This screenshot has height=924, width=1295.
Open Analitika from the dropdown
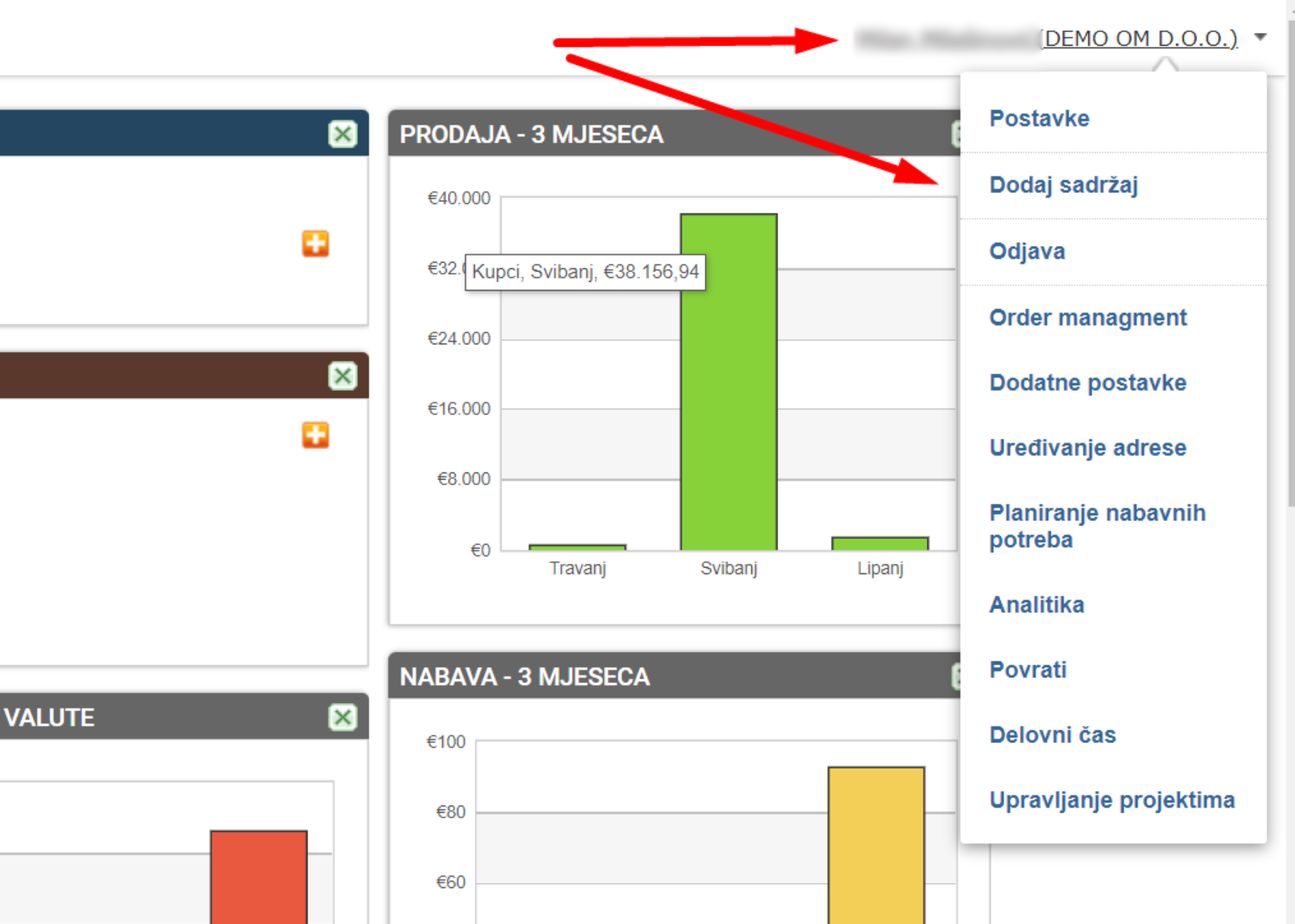[x=1036, y=605]
